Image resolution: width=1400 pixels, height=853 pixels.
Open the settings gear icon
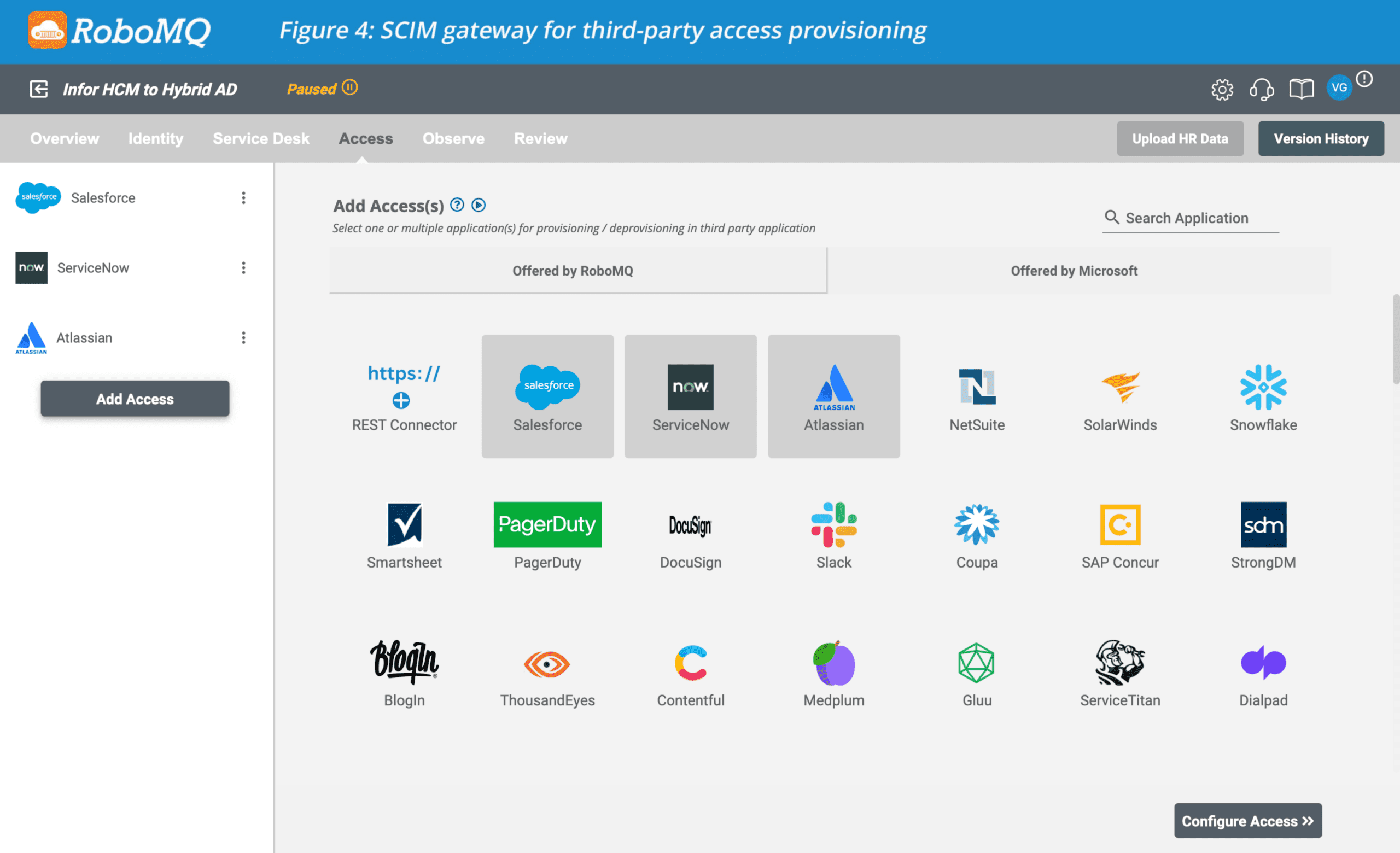[1222, 89]
